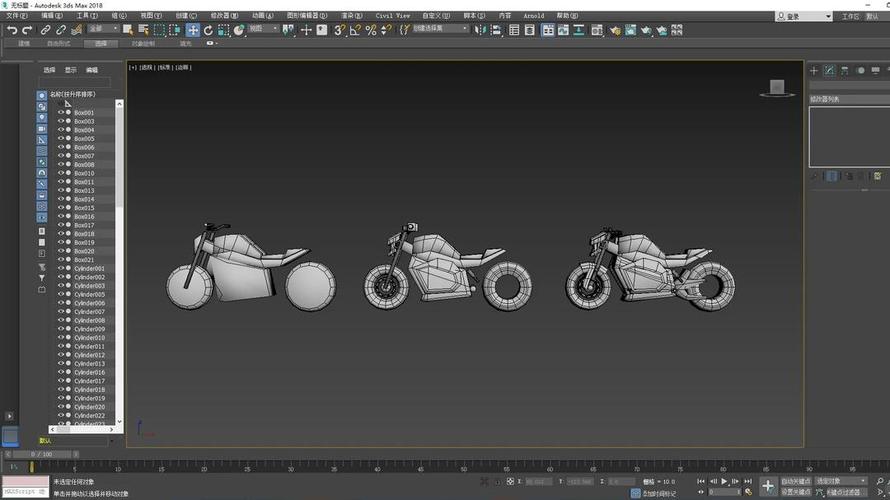Open the Modify tab in command panel
This screenshot has height=500, width=890.
829,70
